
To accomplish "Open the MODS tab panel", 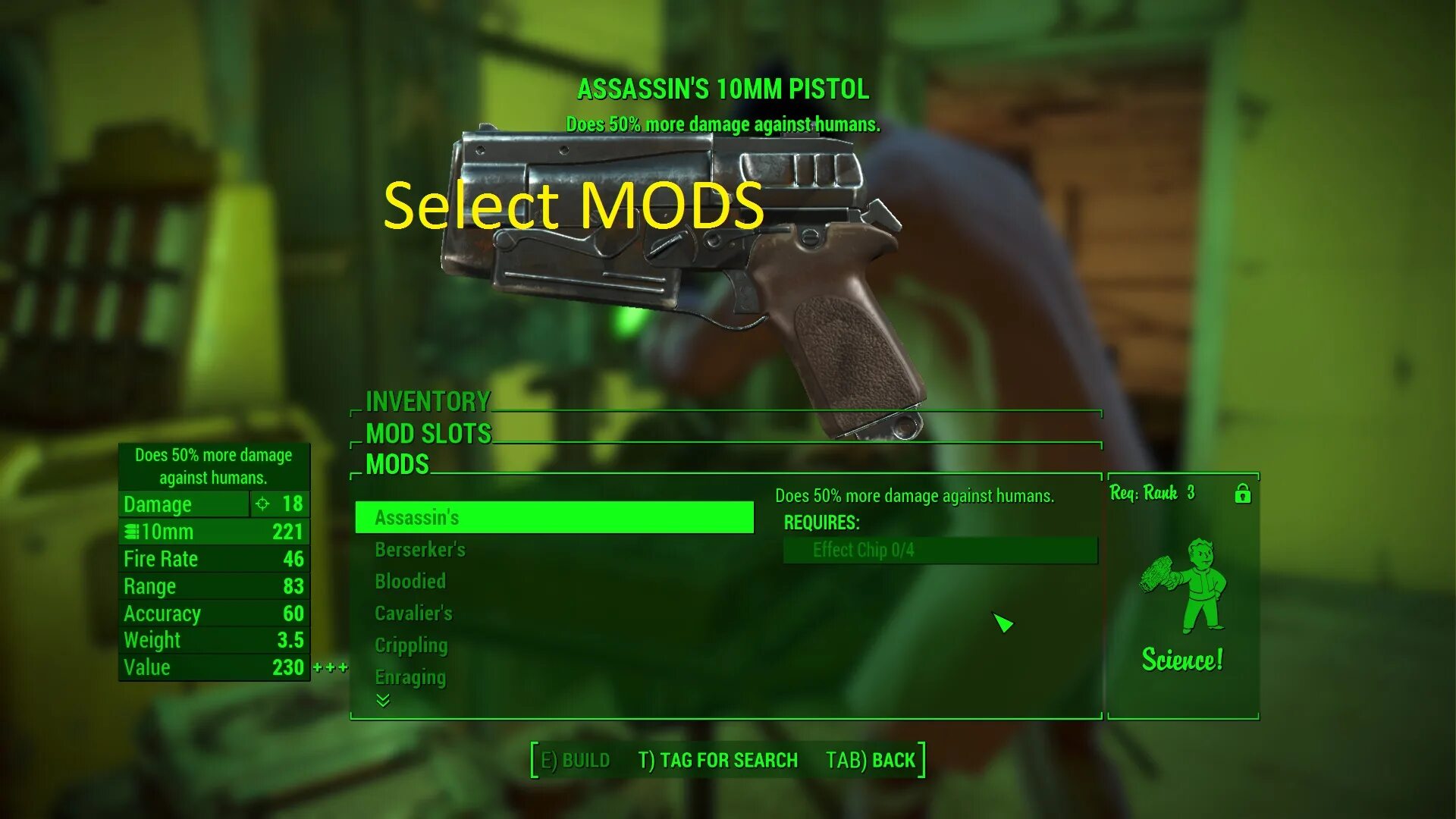I will click(x=398, y=463).
